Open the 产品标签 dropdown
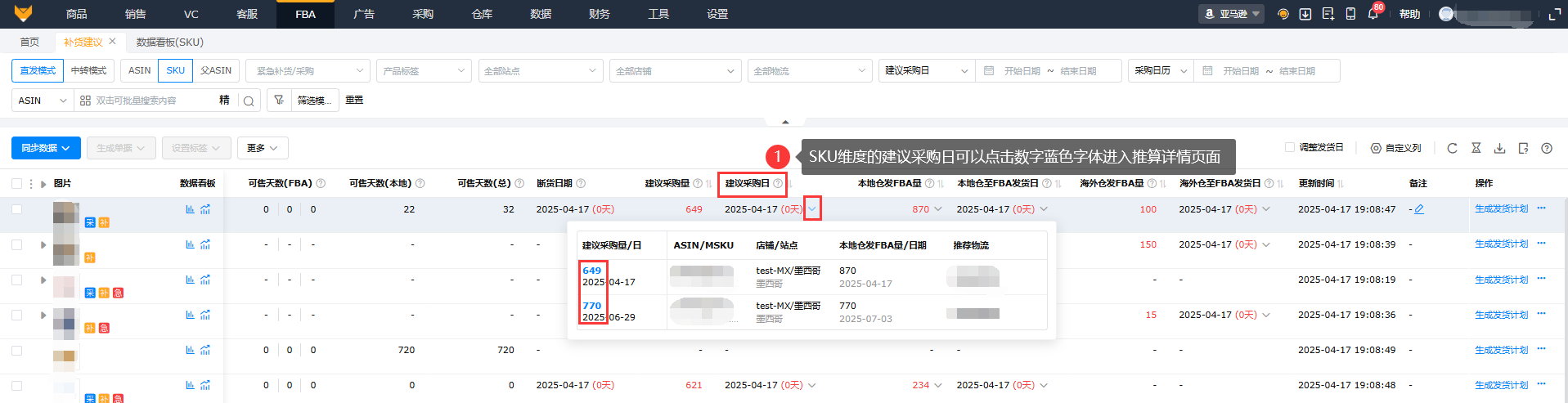This screenshot has height=403, width=1568. (x=425, y=71)
